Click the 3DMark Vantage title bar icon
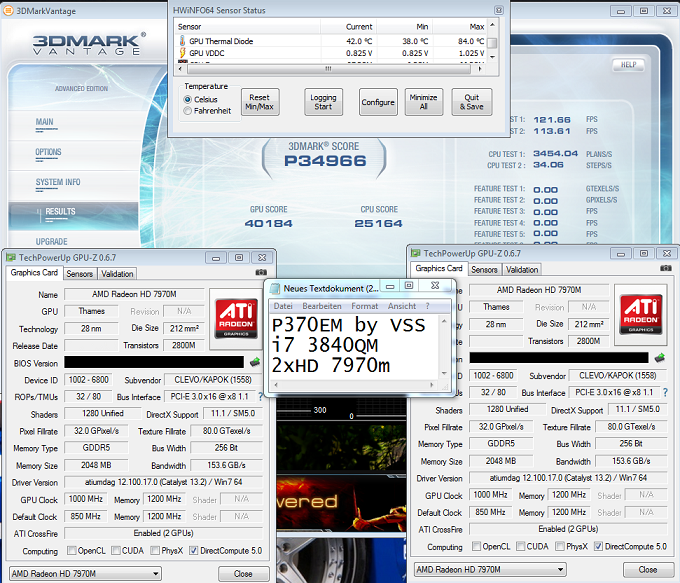The image size is (680, 583). (x=8, y=10)
